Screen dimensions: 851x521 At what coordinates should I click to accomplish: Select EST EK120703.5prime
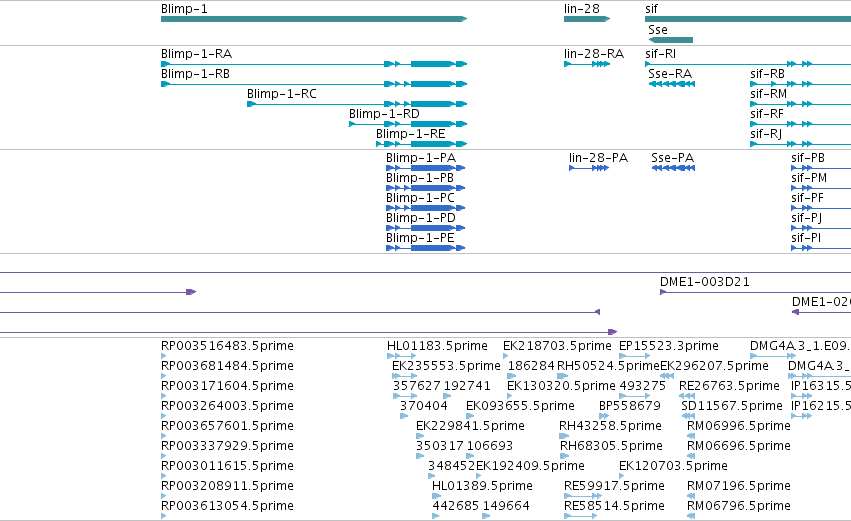(674, 466)
